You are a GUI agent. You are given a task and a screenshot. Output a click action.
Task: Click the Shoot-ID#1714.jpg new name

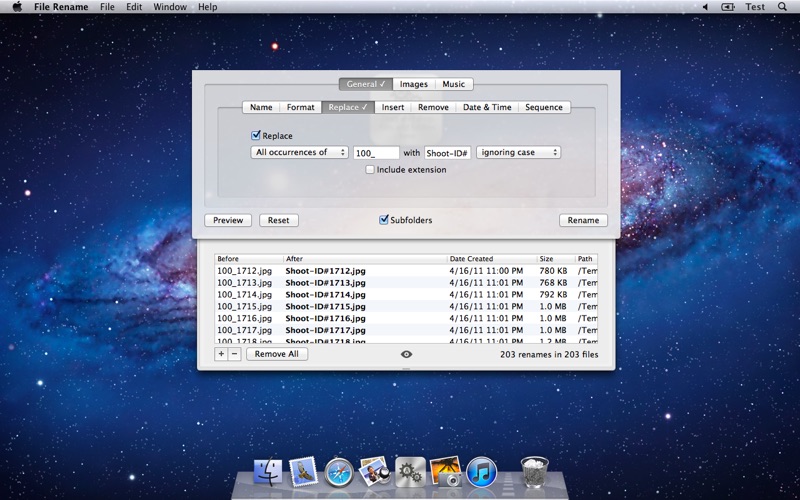coord(326,294)
